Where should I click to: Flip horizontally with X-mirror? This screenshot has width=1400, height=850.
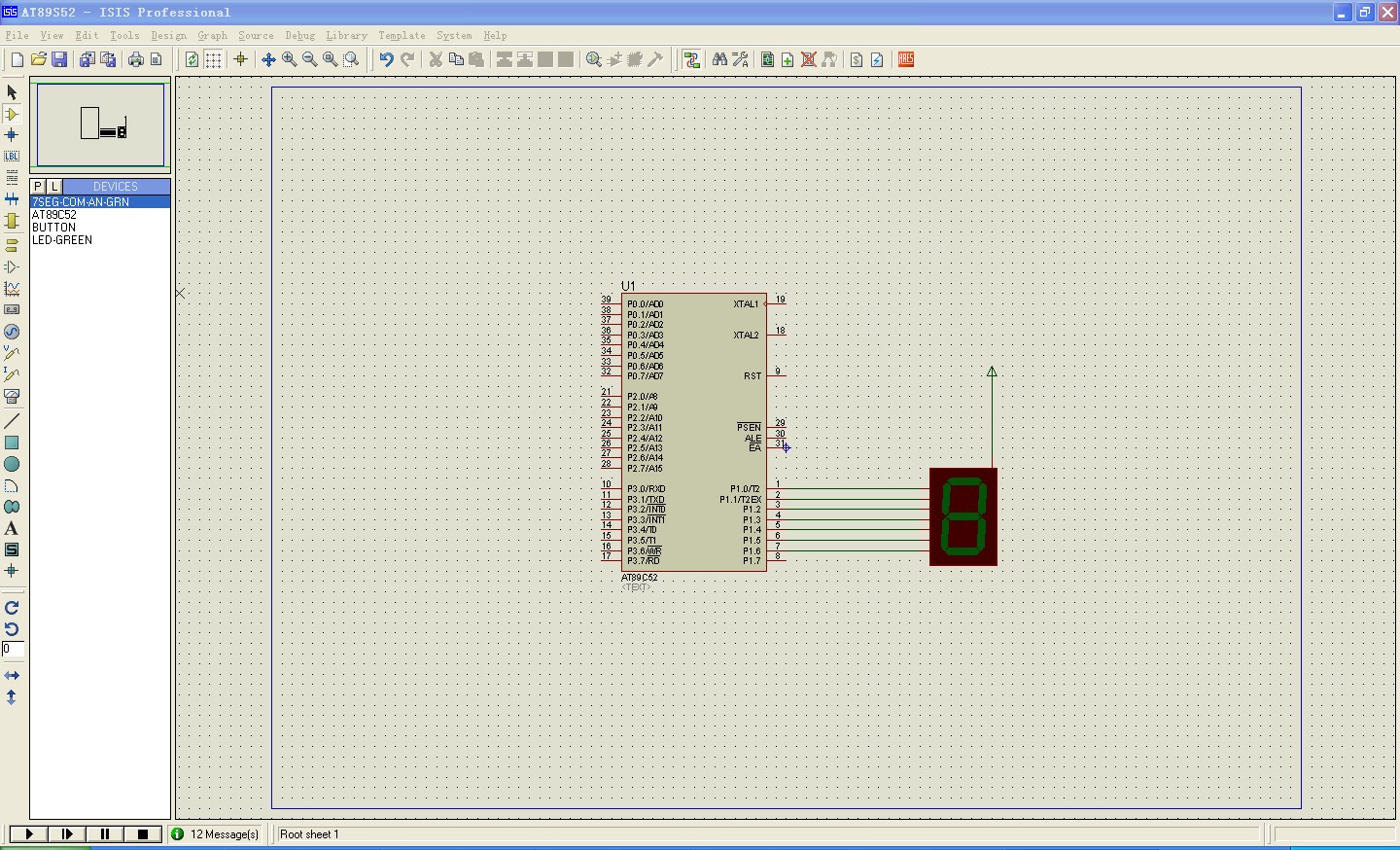pos(12,675)
